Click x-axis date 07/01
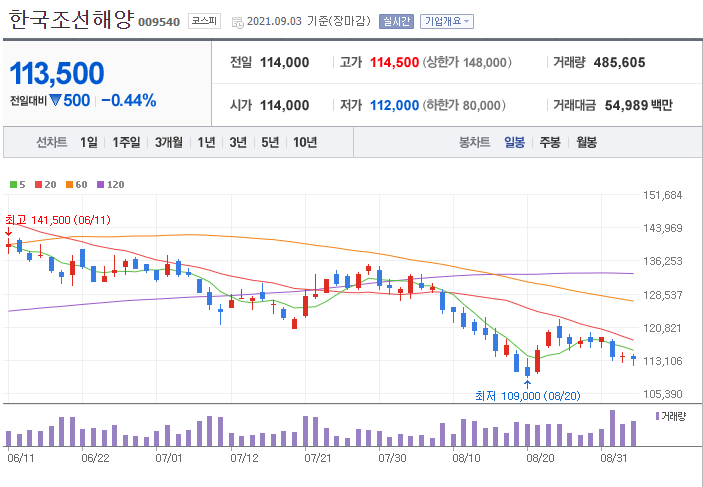The image size is (703, 487). pyautogui.click(x=169, y=459)
